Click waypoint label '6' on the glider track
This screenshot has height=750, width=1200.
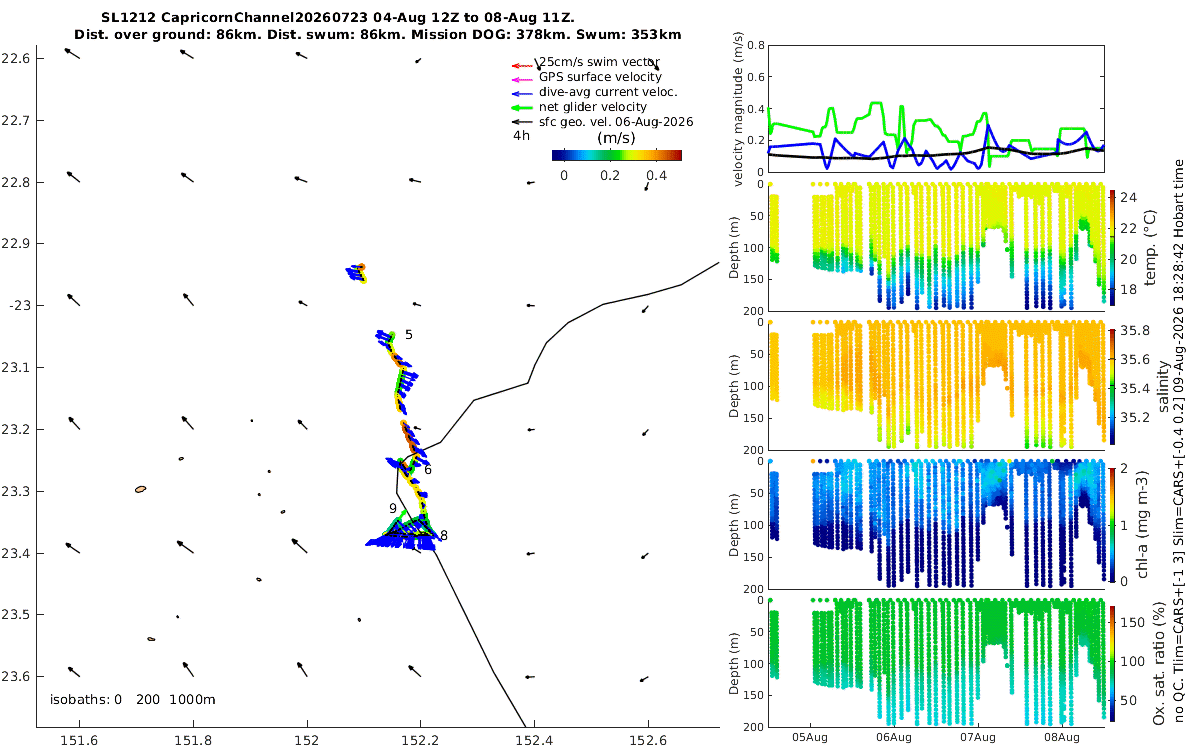428,470
